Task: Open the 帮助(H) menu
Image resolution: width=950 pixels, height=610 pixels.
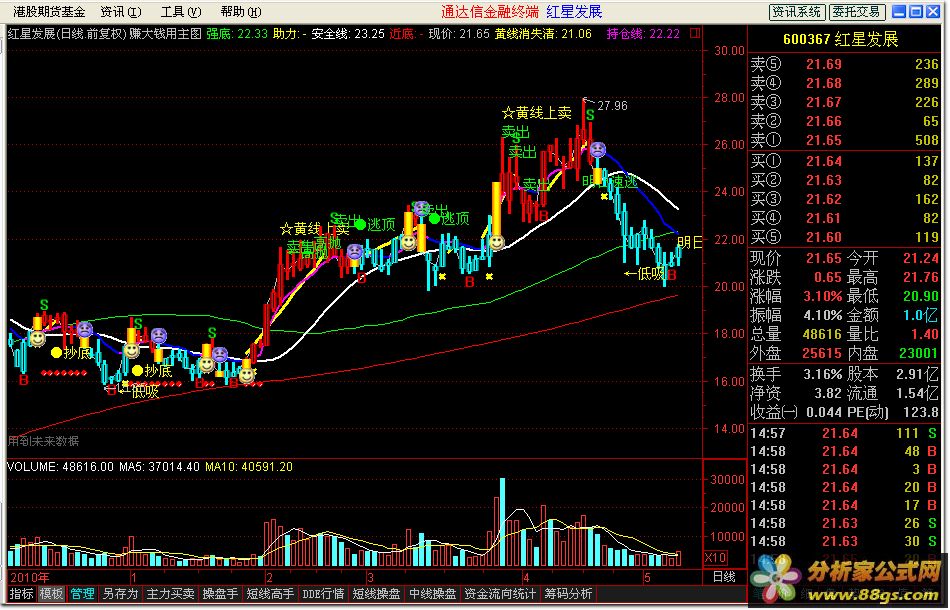Action: coord(241,12)
